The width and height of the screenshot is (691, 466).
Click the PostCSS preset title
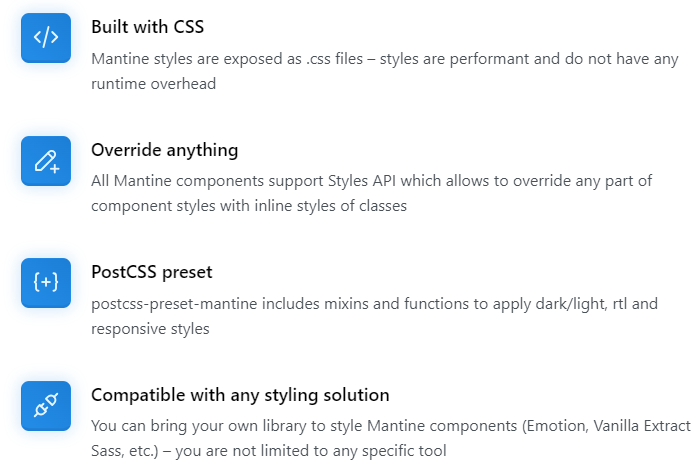(x=152, y=272)
